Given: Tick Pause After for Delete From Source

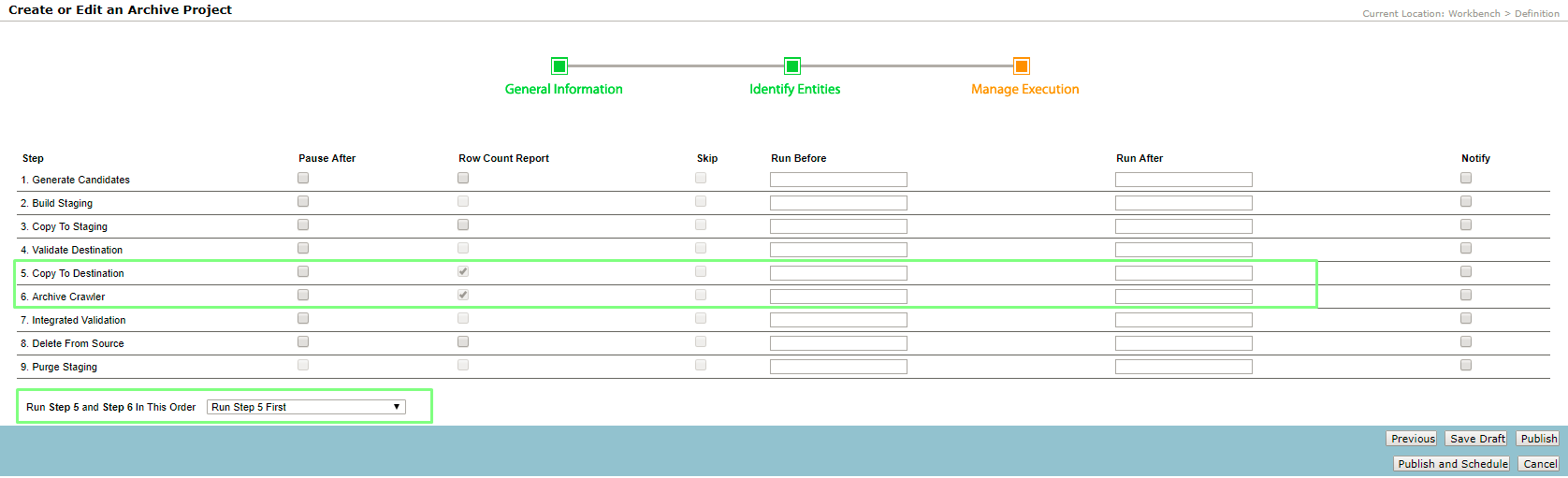Looking at the screenshot, I should (x=303, y=341).
